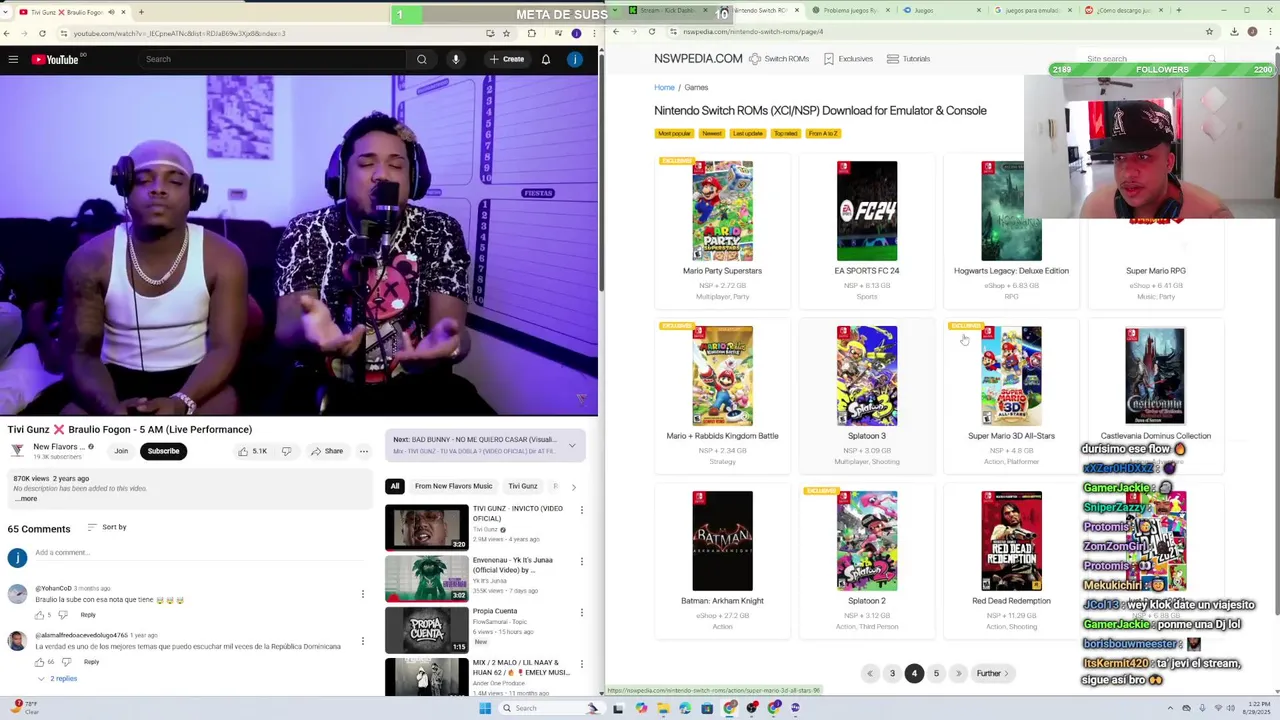This screenshot has height=720, width=1280.
Task: Open options menu on @YohanCoD comment
Action: click(363, 594)
